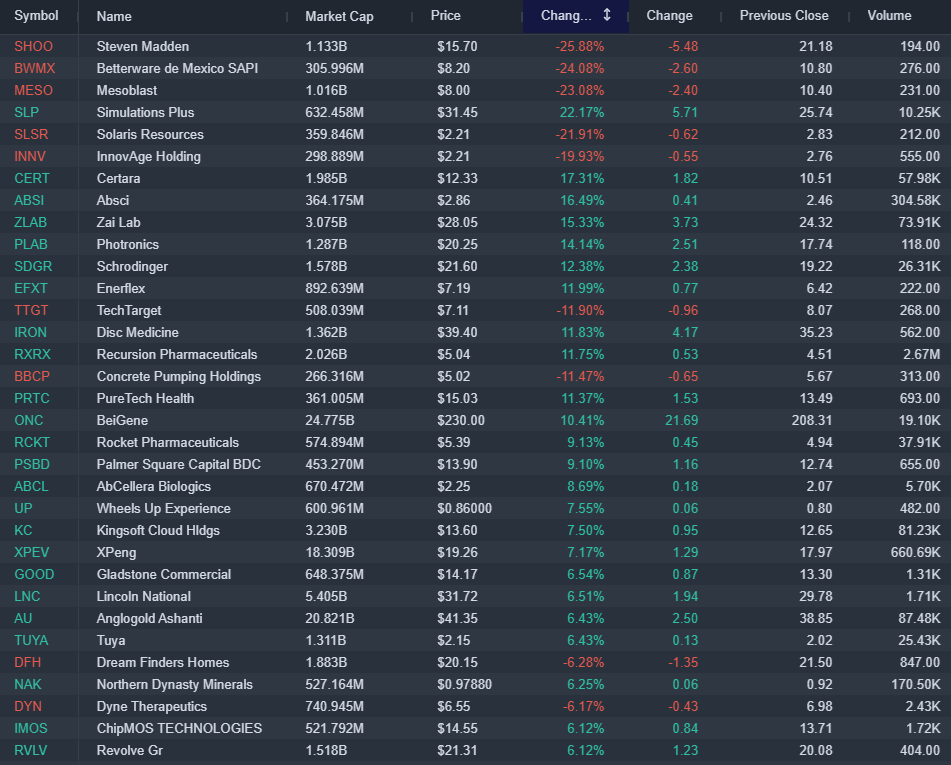Sort by the Price column header
Image resolution: width=951 pixels, height=765 pixels.
pos(446,16)
